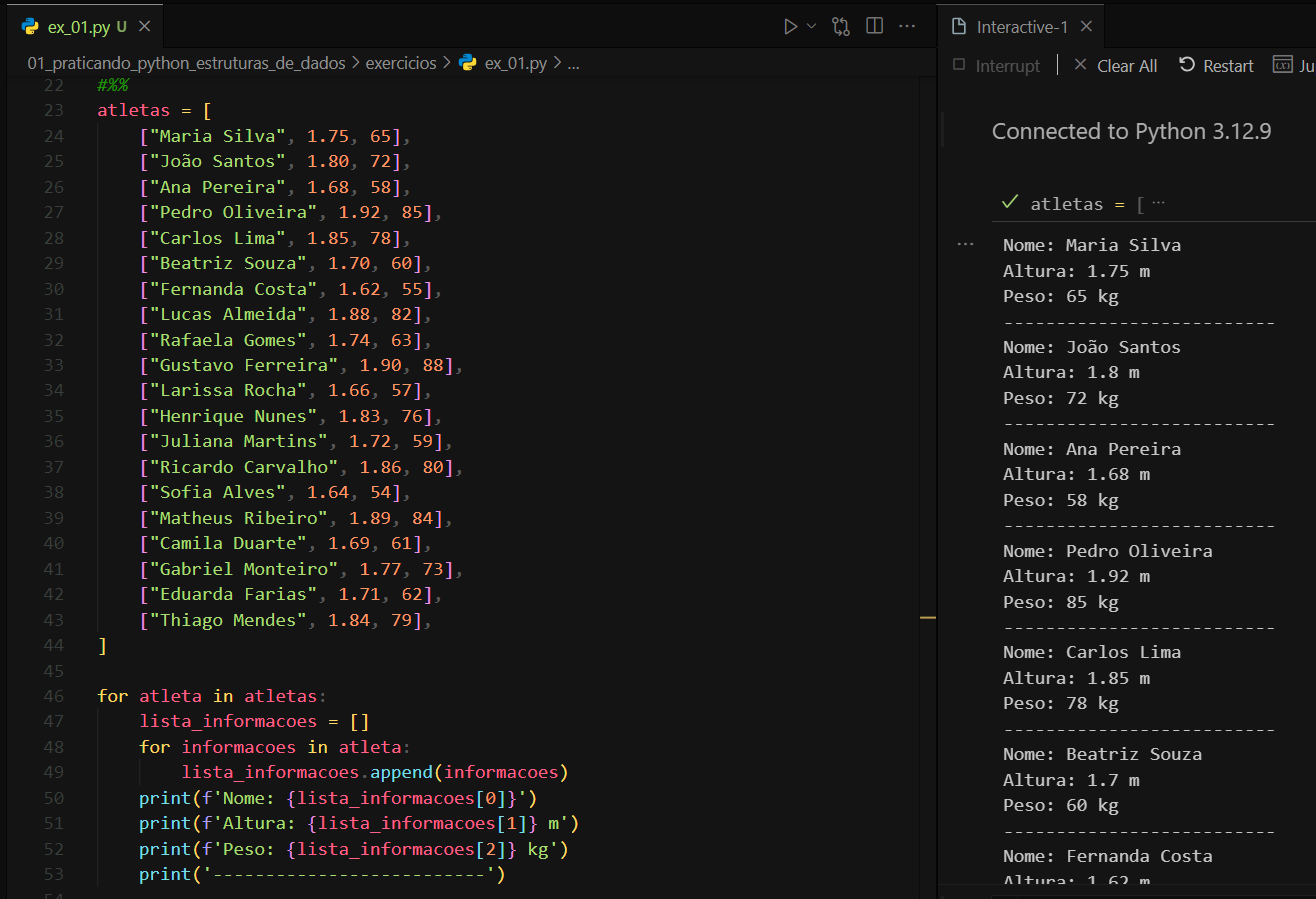The image size is (1316, 899).
Task: Click 'atletas = [' on line 23
Action: click(153, 110)
